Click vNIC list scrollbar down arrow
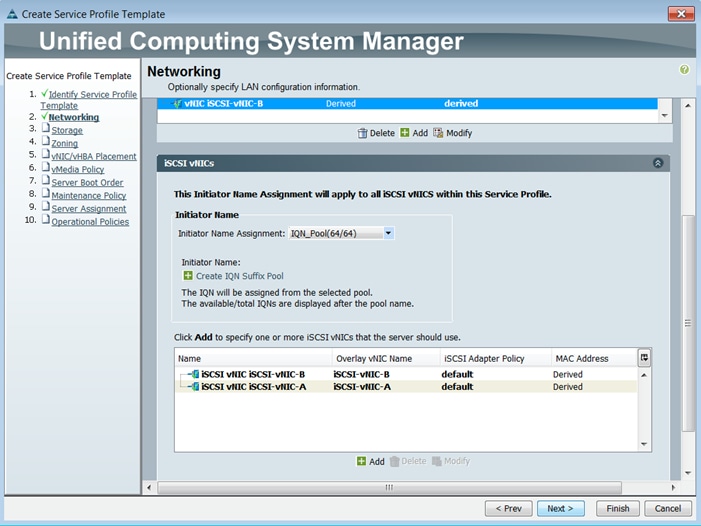Image resolution: width=701 pixels, height=526 pixels. pos(665,116)
